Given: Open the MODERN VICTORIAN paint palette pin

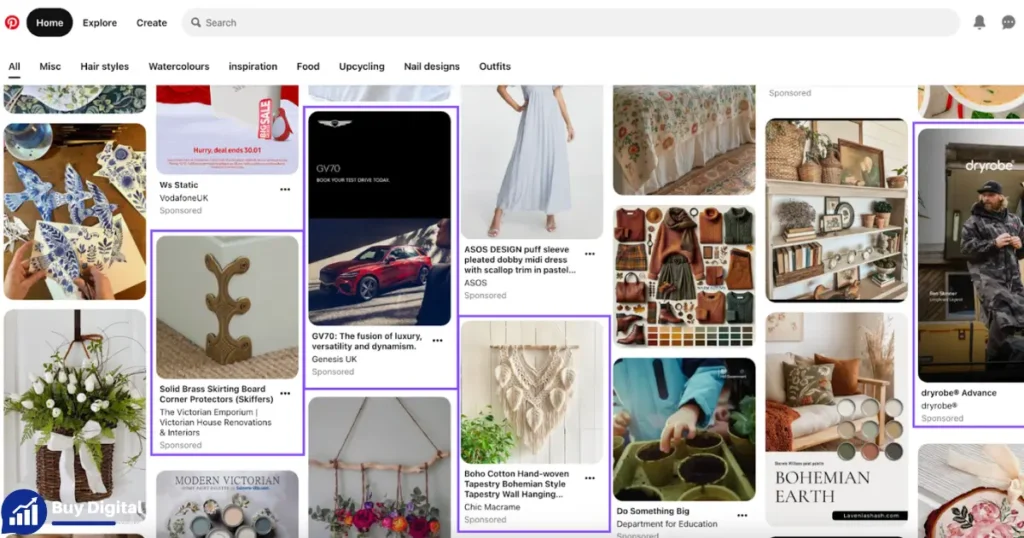Looking at the screenshot, I should click(227, 504).
